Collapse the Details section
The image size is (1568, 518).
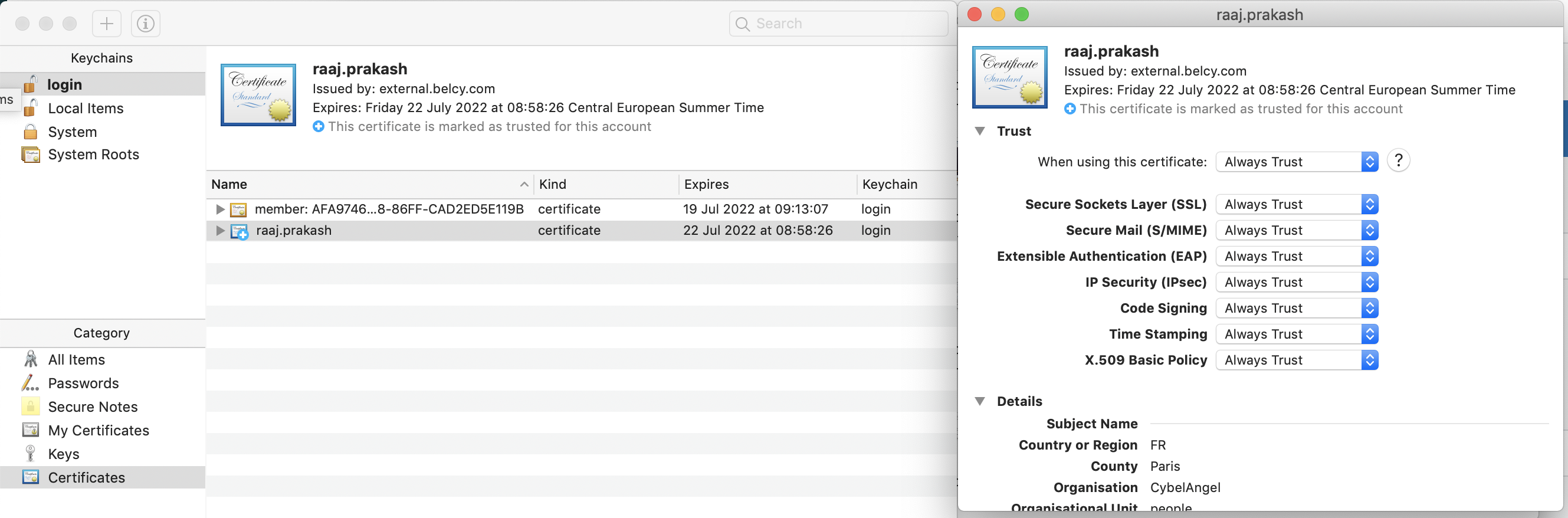pos(980,401)
